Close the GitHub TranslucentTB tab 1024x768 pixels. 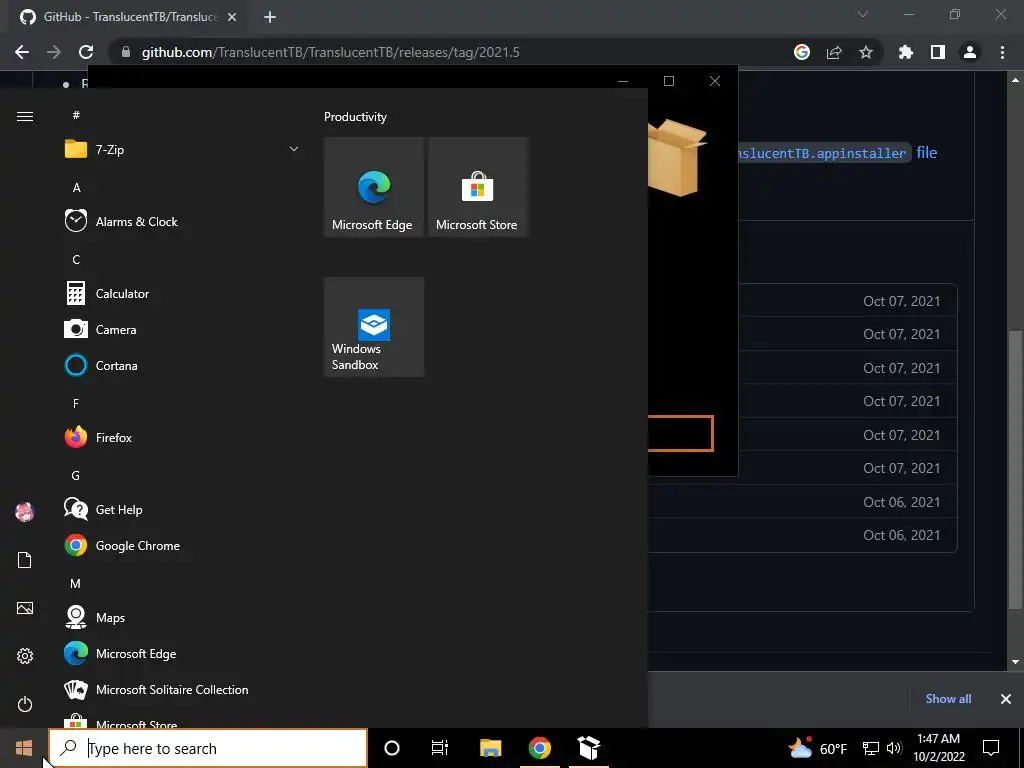point(232,17)
